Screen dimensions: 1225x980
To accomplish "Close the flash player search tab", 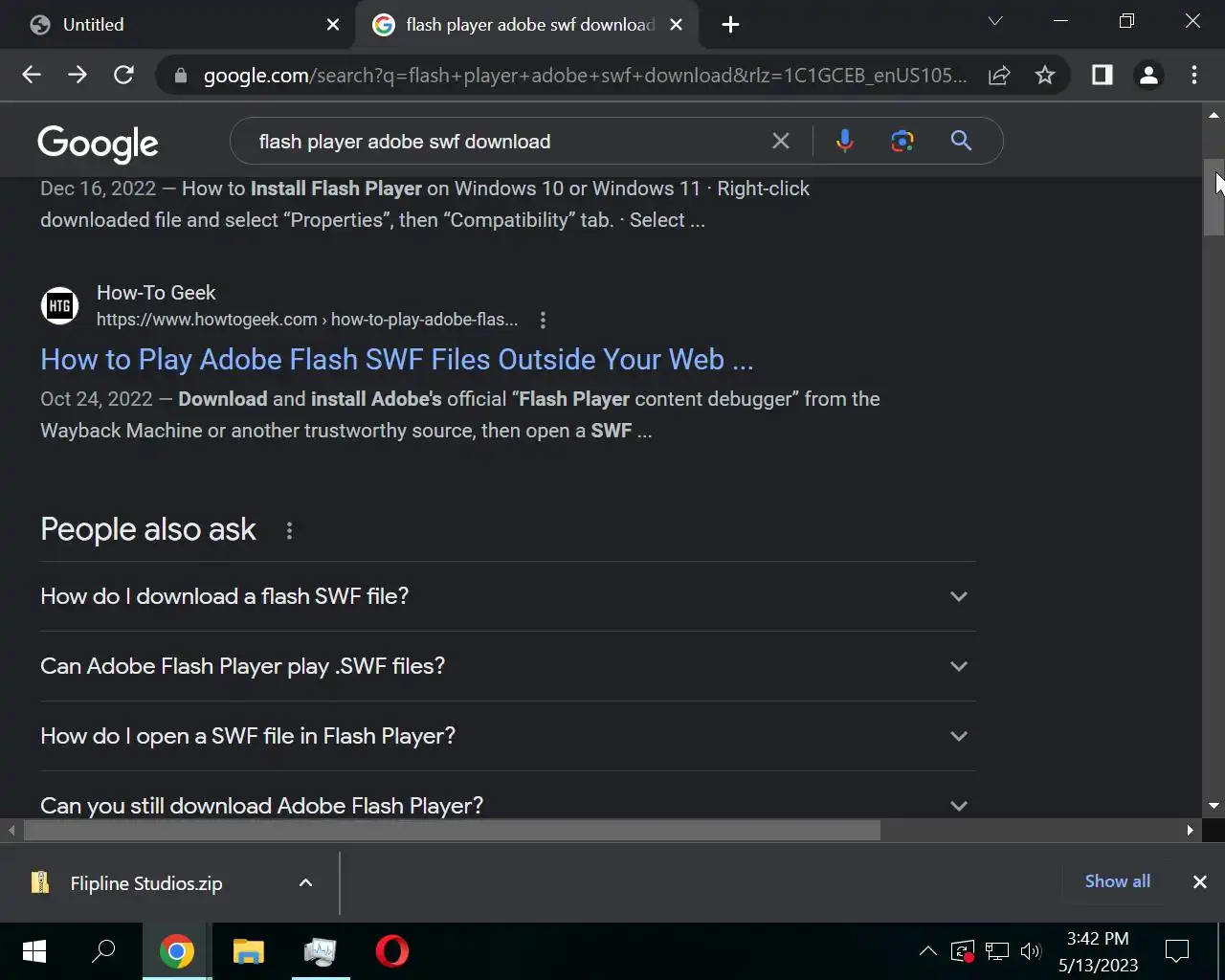I will tap(676, 25).
